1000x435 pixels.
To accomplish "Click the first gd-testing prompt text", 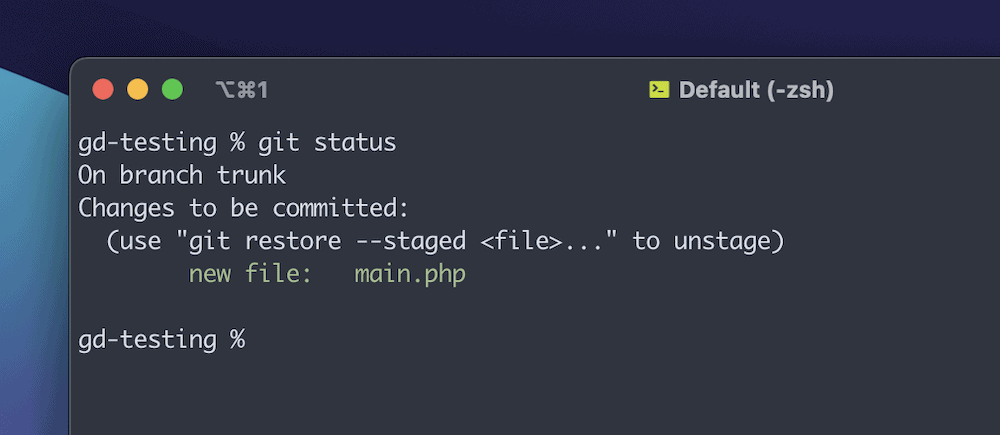I will click(147, 143).
